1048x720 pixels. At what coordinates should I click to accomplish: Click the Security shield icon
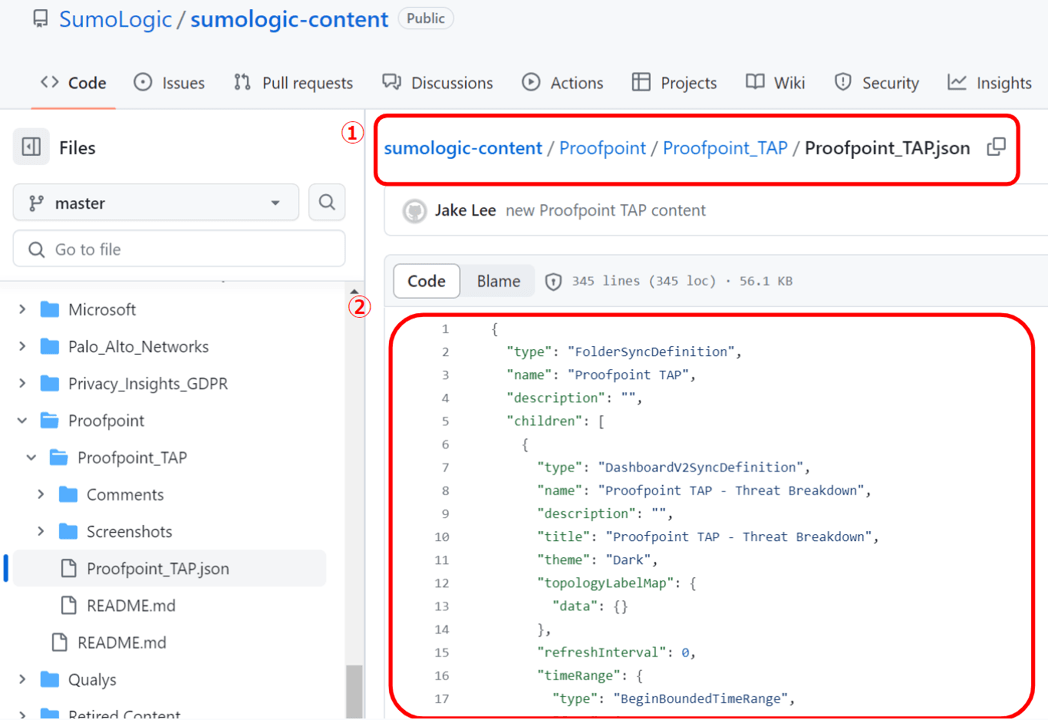(x=845, y=83)
